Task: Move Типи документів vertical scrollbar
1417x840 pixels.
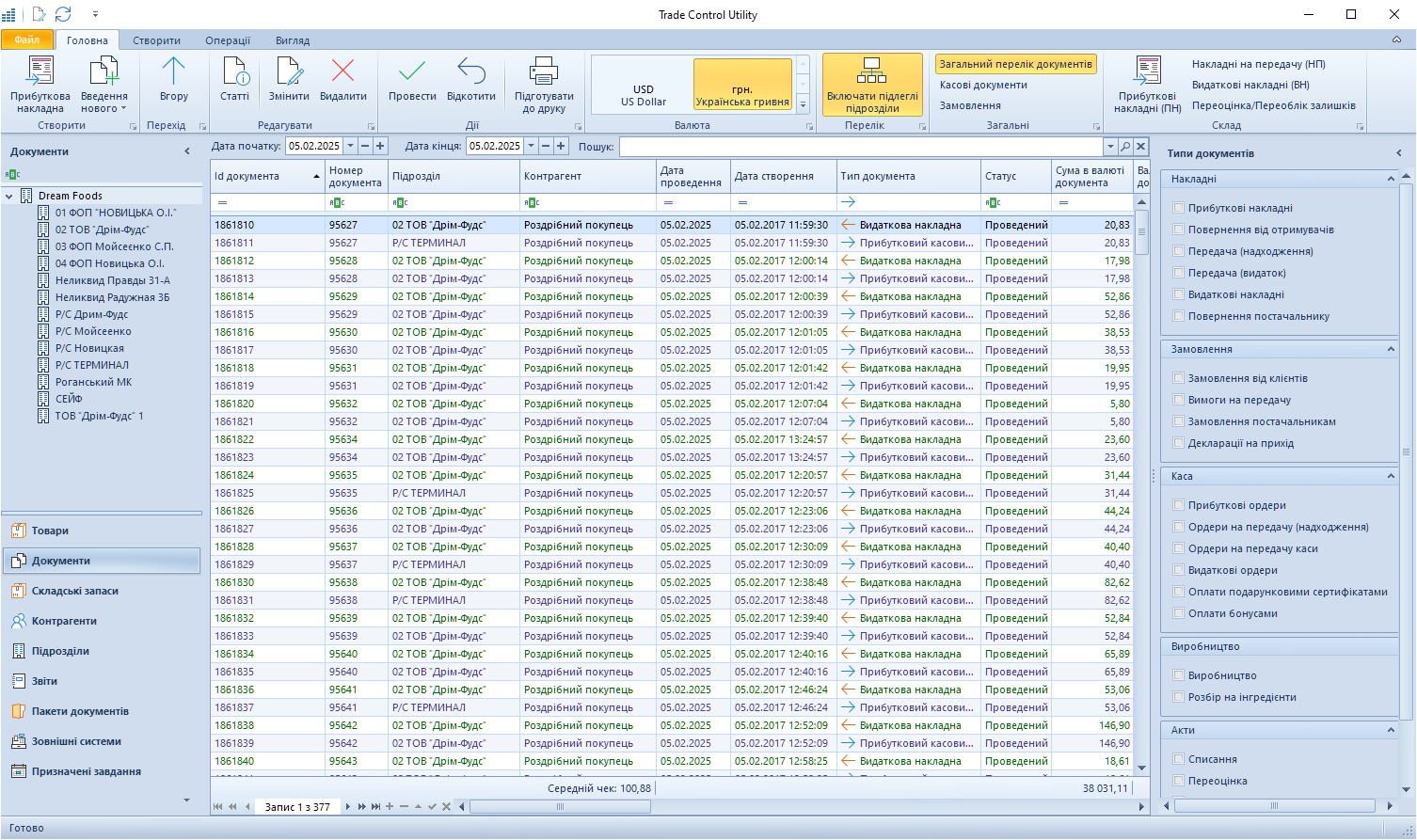Action: pyautogui.click(x=1407, y=452)
